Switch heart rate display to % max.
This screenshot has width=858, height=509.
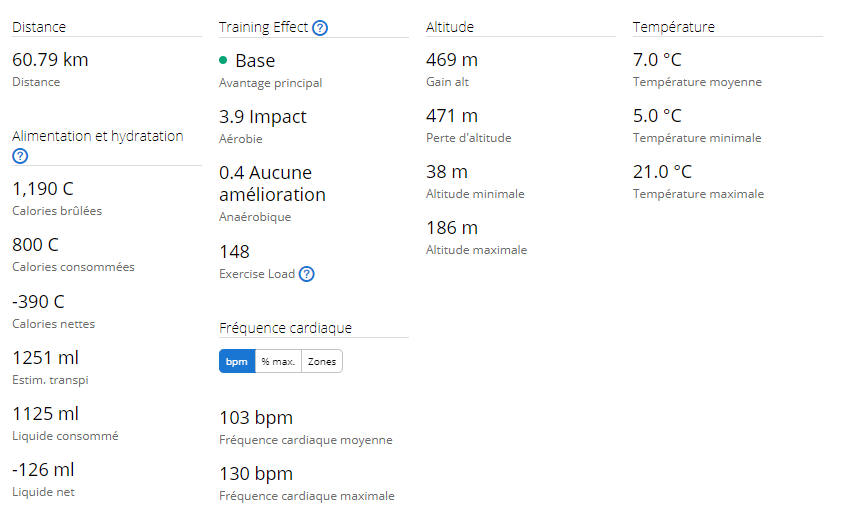pos(278,361)
